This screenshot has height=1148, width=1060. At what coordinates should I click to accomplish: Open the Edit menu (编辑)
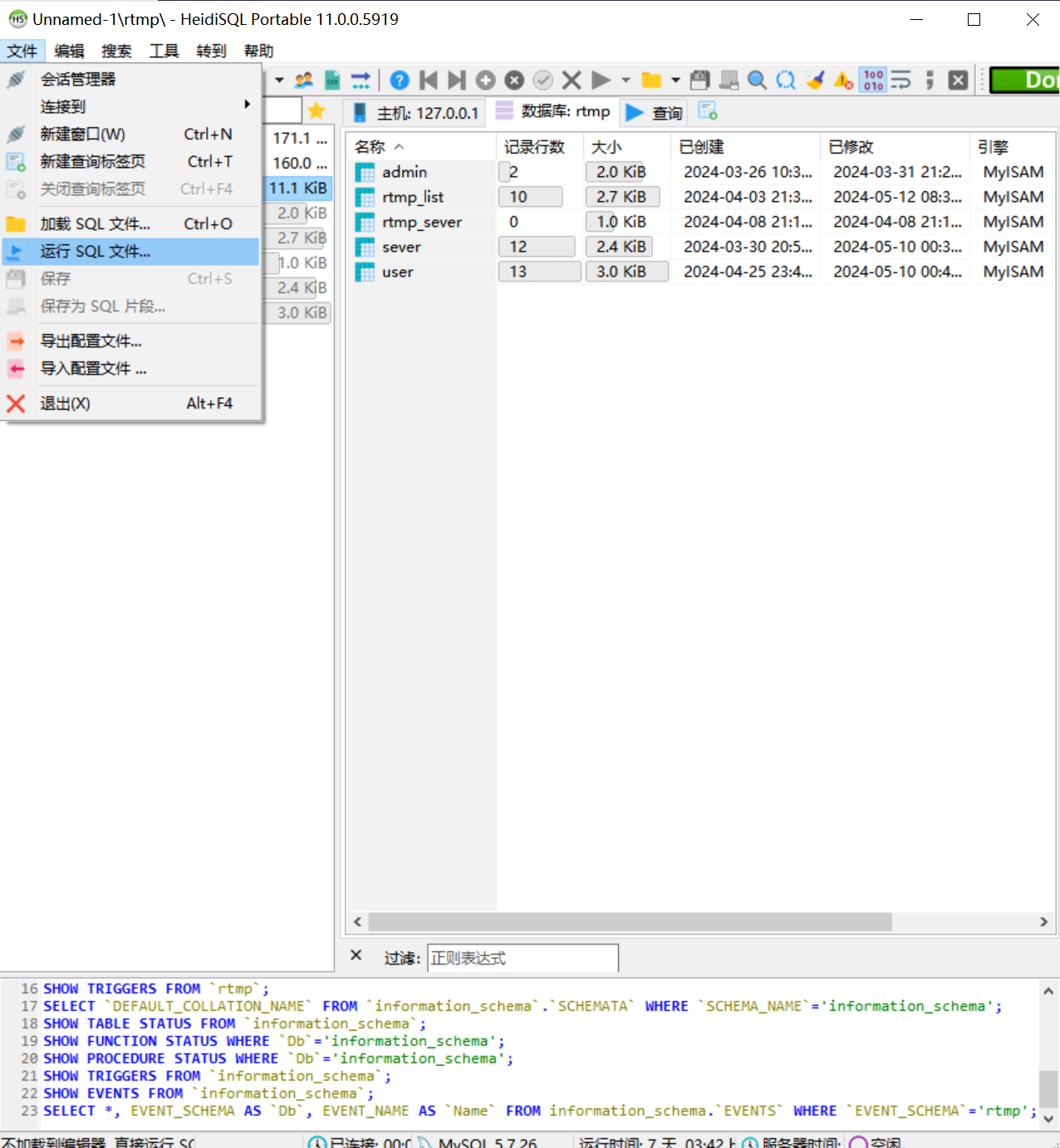pyautogui.click(x=70, y=51)
